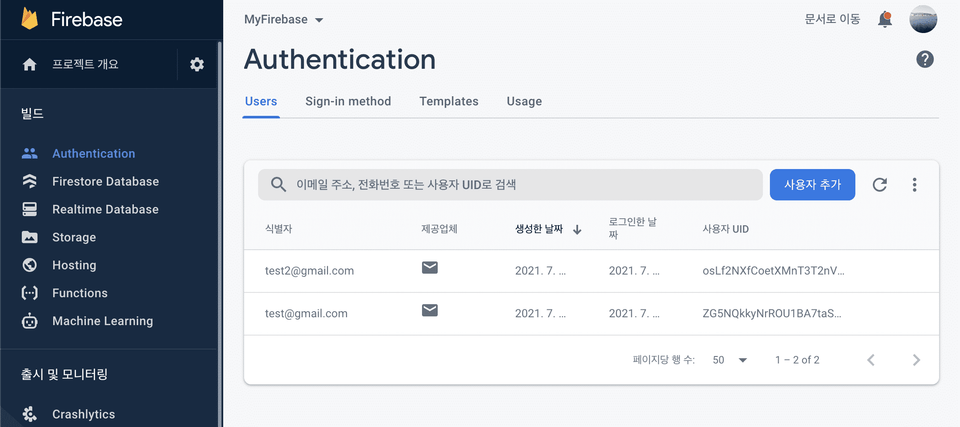Viewport: 960px width, 427px height.
Task: Go to previous page of users
Action: coord(871,360)
